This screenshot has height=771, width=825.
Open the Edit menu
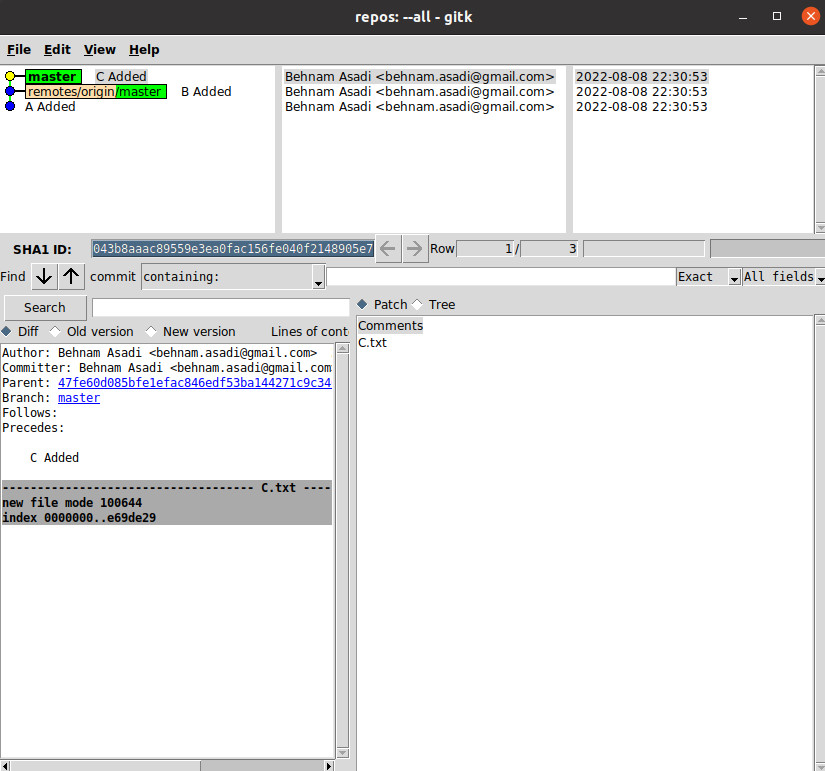tap(57, 50)
